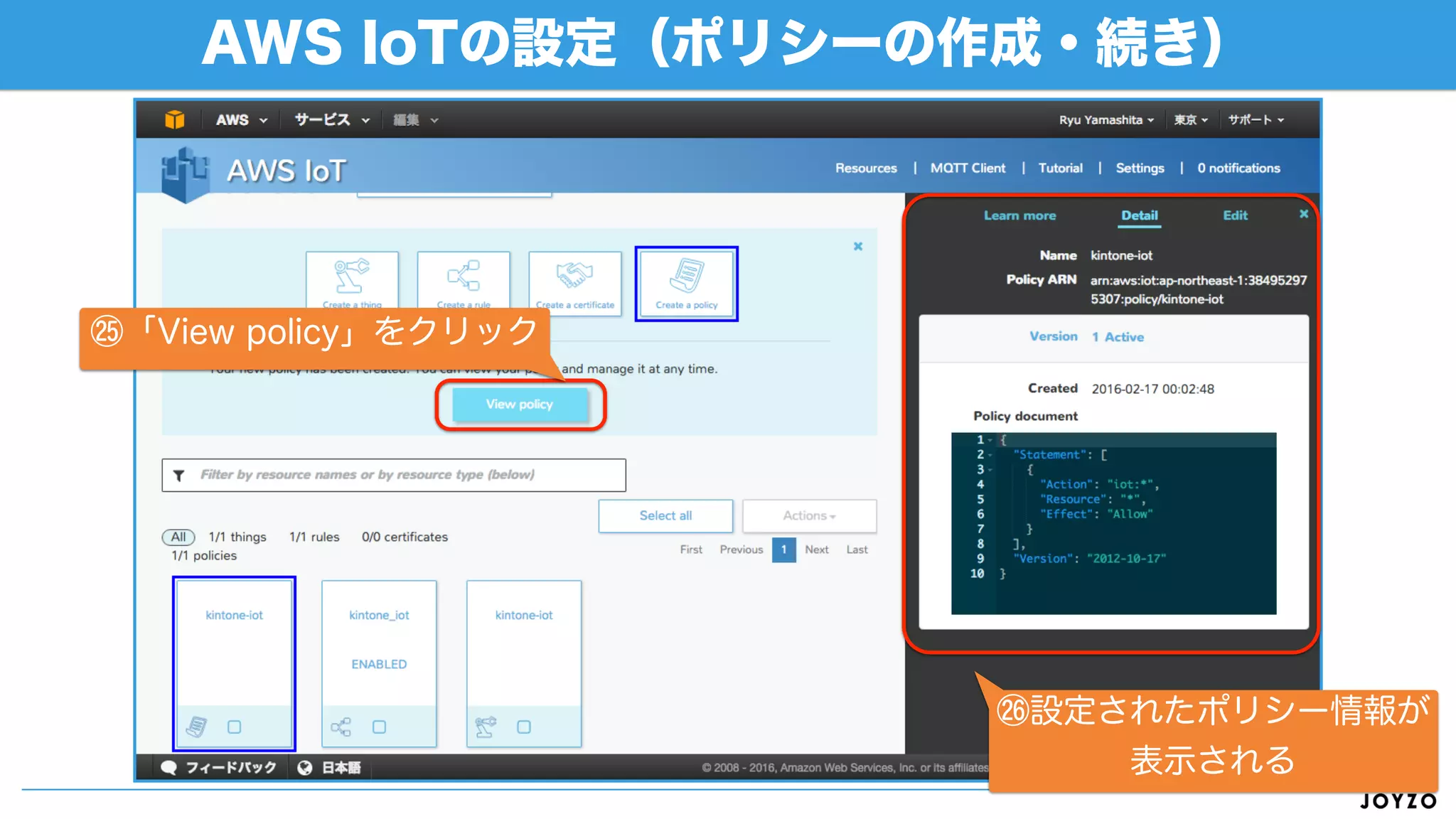The width and height of the screenshot is (1456, 819).
Task: Open Resources in AWS IoT header
Action: (866, 168)
